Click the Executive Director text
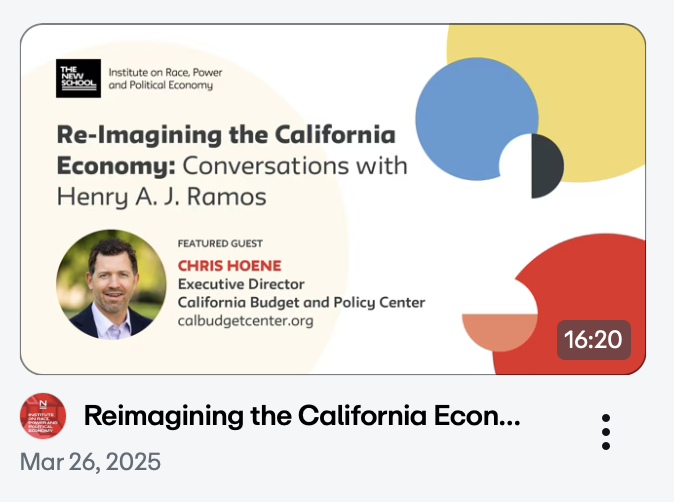The height and width of the screenshot is (502, 674). 241,284
